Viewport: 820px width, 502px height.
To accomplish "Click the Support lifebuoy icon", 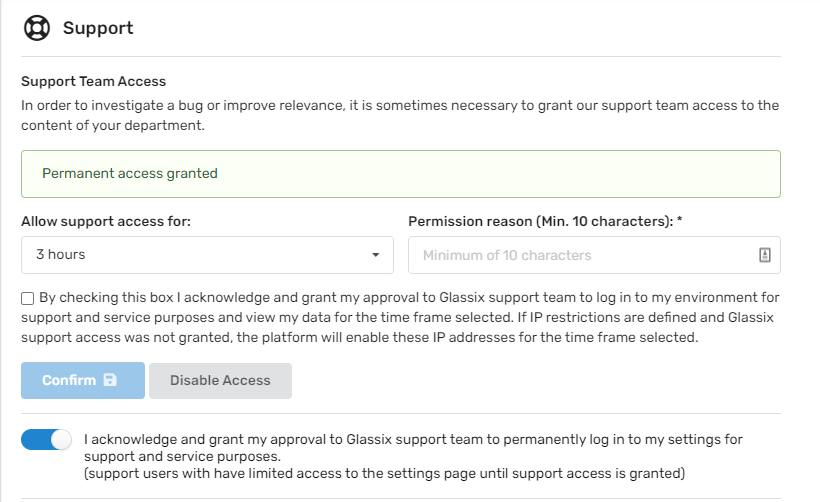I will coord(37,28).
